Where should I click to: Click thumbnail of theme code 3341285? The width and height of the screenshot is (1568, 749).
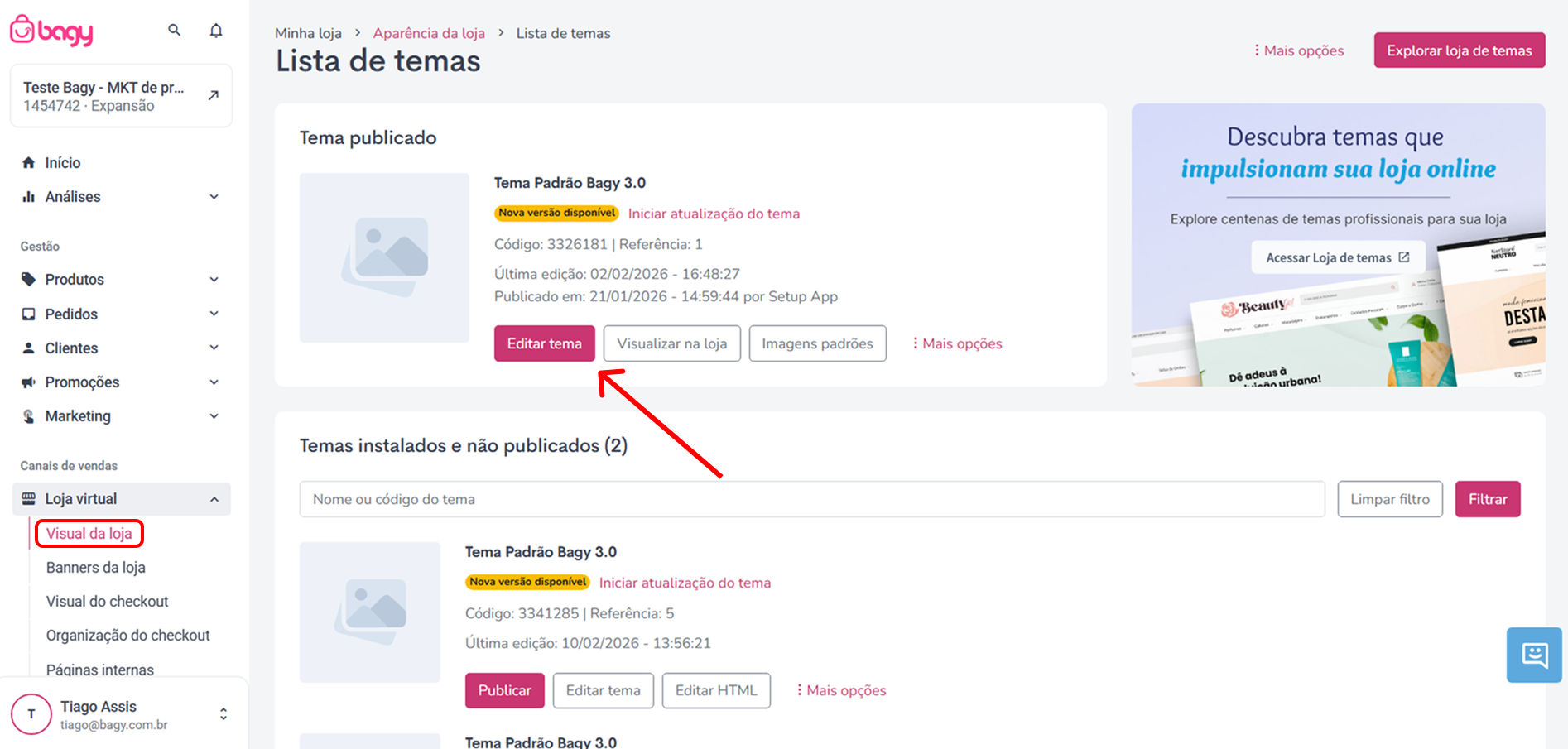(x=370, y=612)
